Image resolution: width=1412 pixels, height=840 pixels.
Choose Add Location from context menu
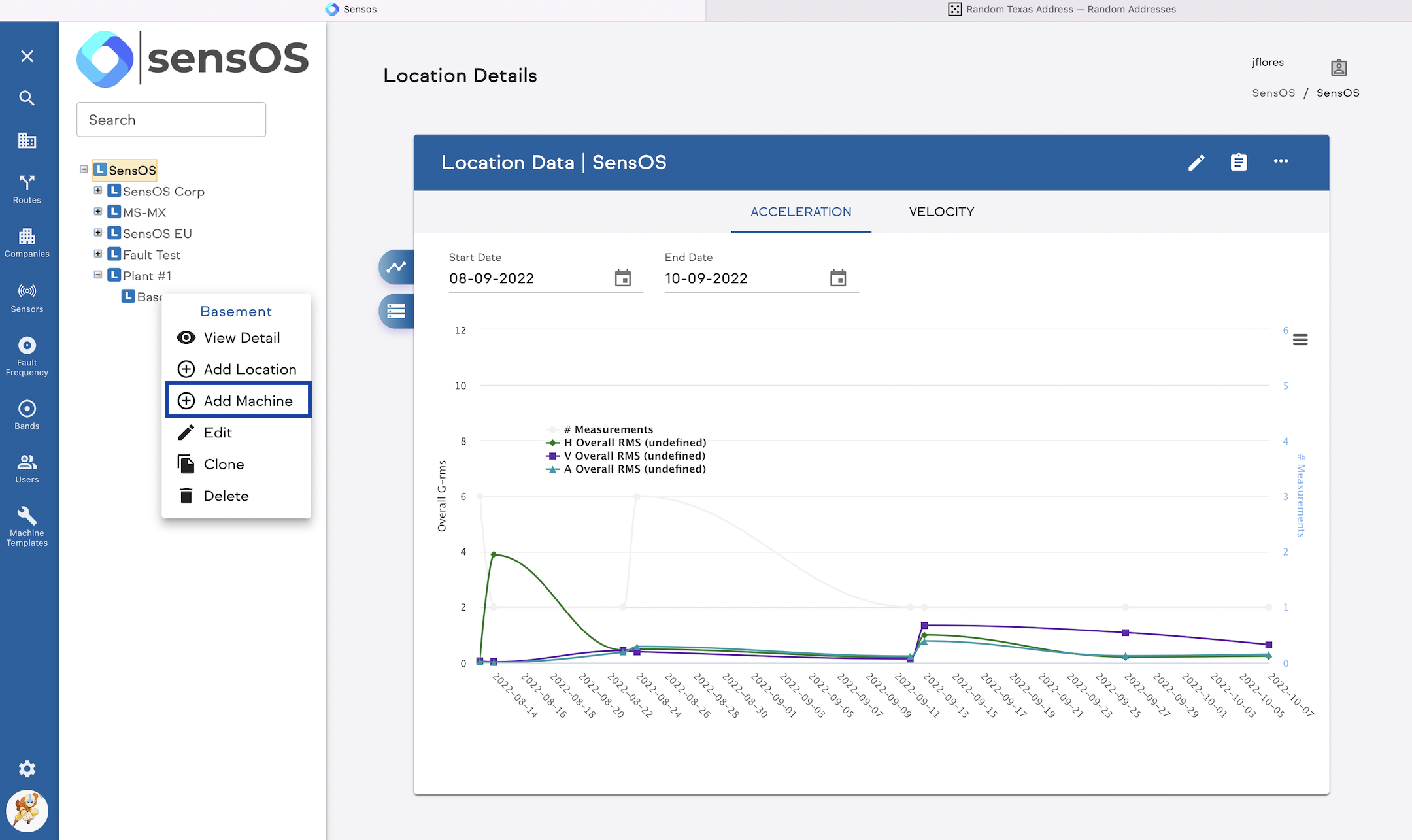click(237, 369)
